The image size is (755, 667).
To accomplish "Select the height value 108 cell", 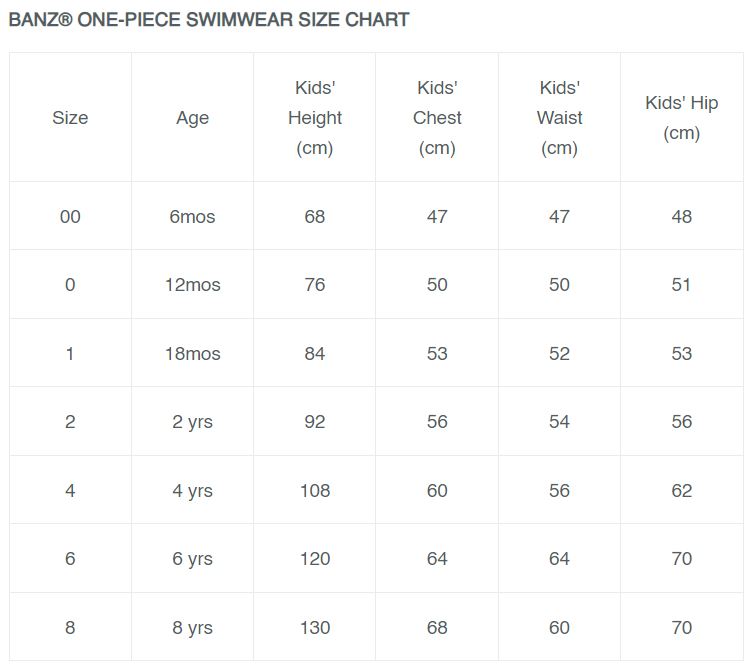I will tap(315, 491).
